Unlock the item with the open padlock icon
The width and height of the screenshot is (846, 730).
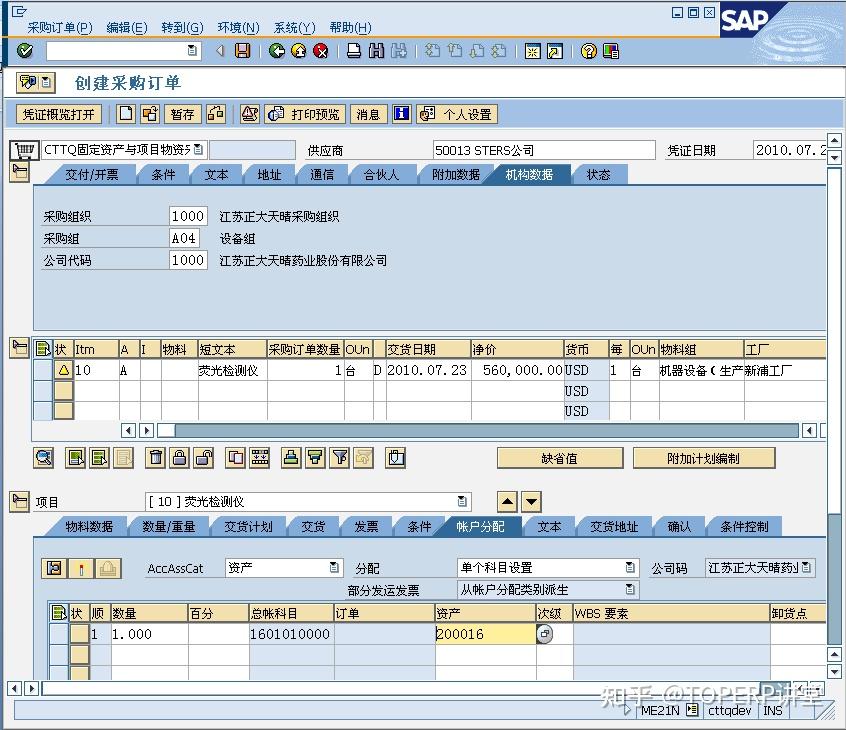(x=202, y=457)
